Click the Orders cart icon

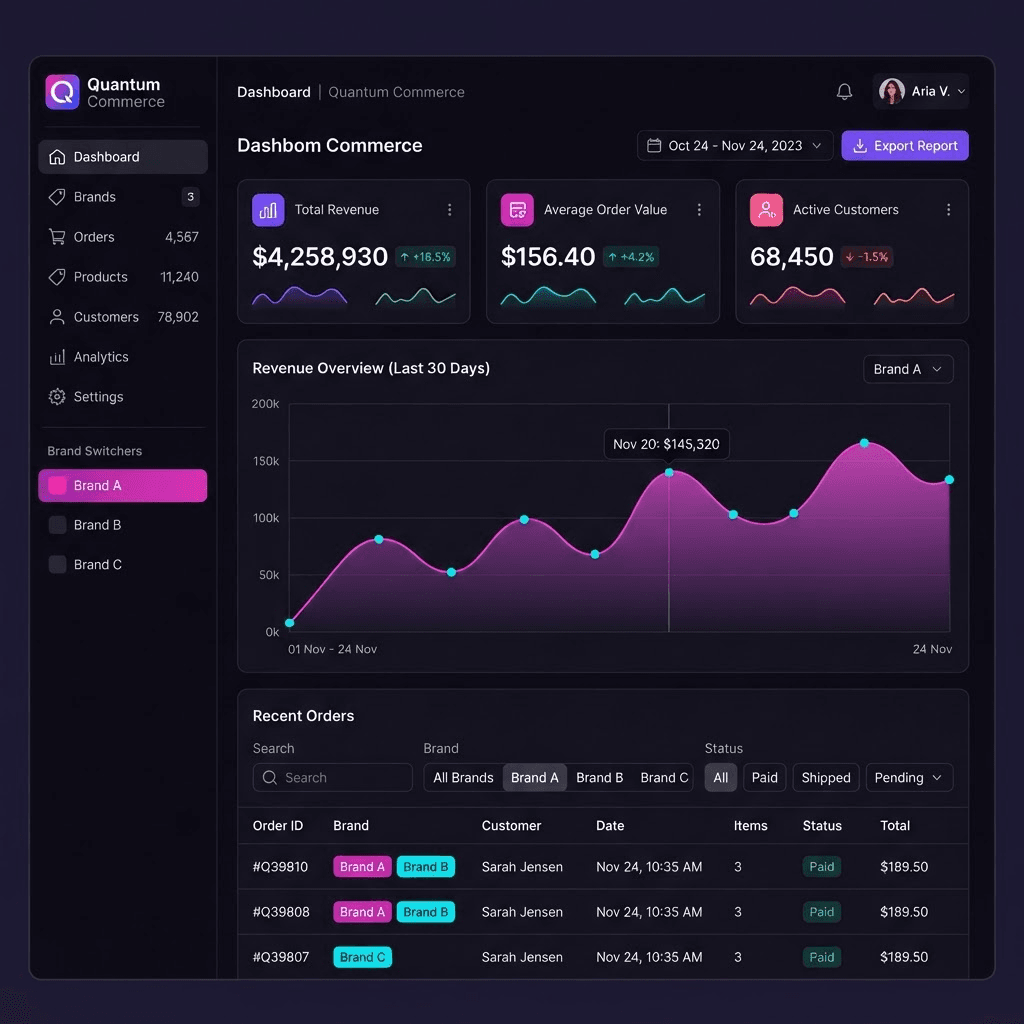click(57, 237)
